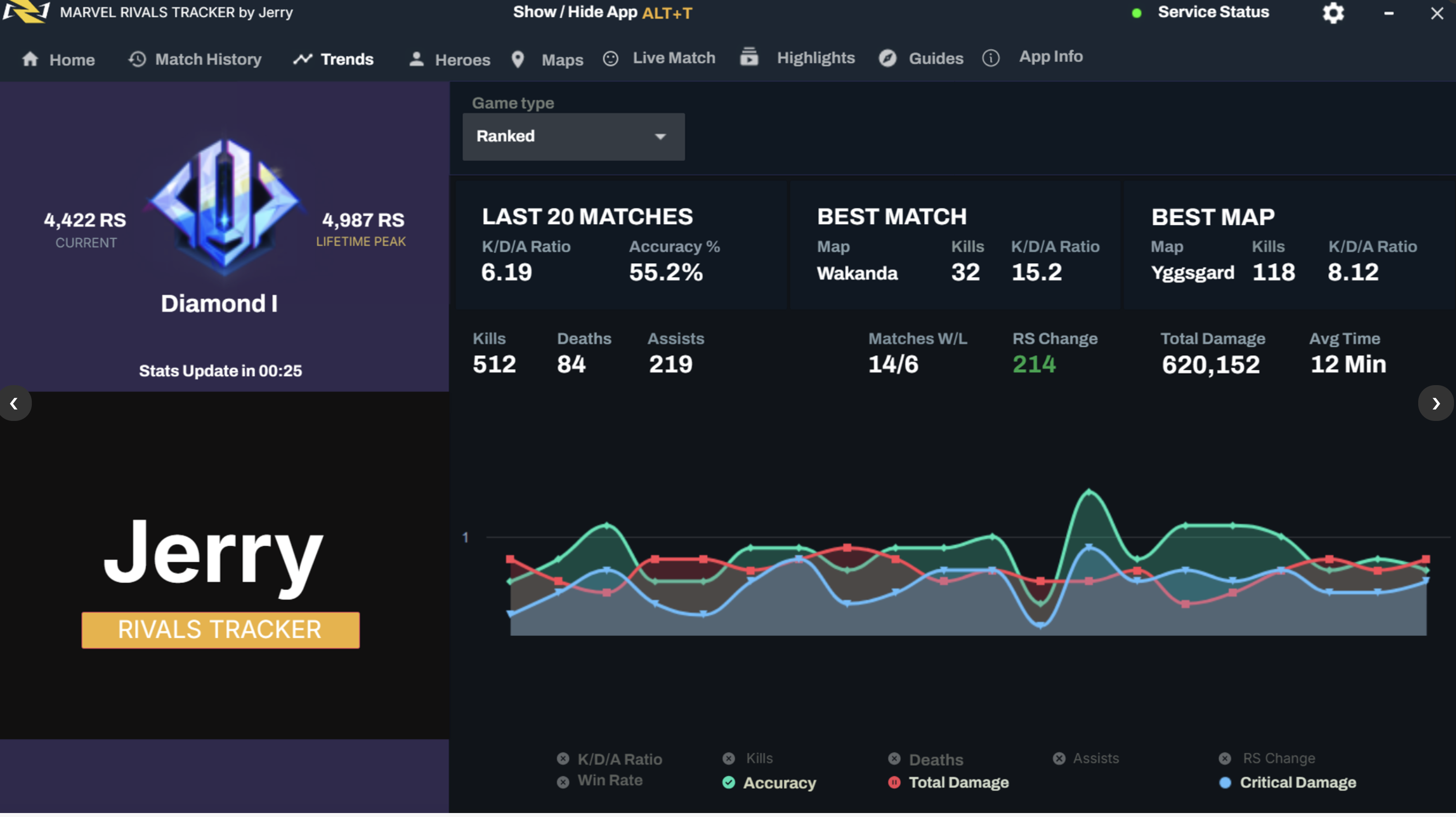Click the App Info circle icon
Image resolution: width=1456 pixels, height=817 pixels.
990,58
